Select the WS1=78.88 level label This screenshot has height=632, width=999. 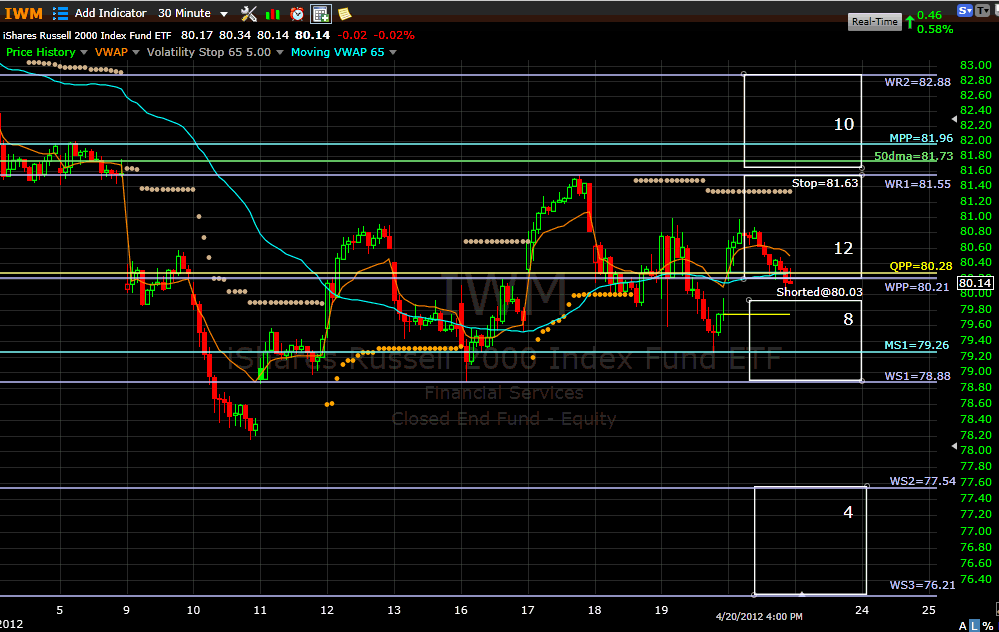pos(917,377)
